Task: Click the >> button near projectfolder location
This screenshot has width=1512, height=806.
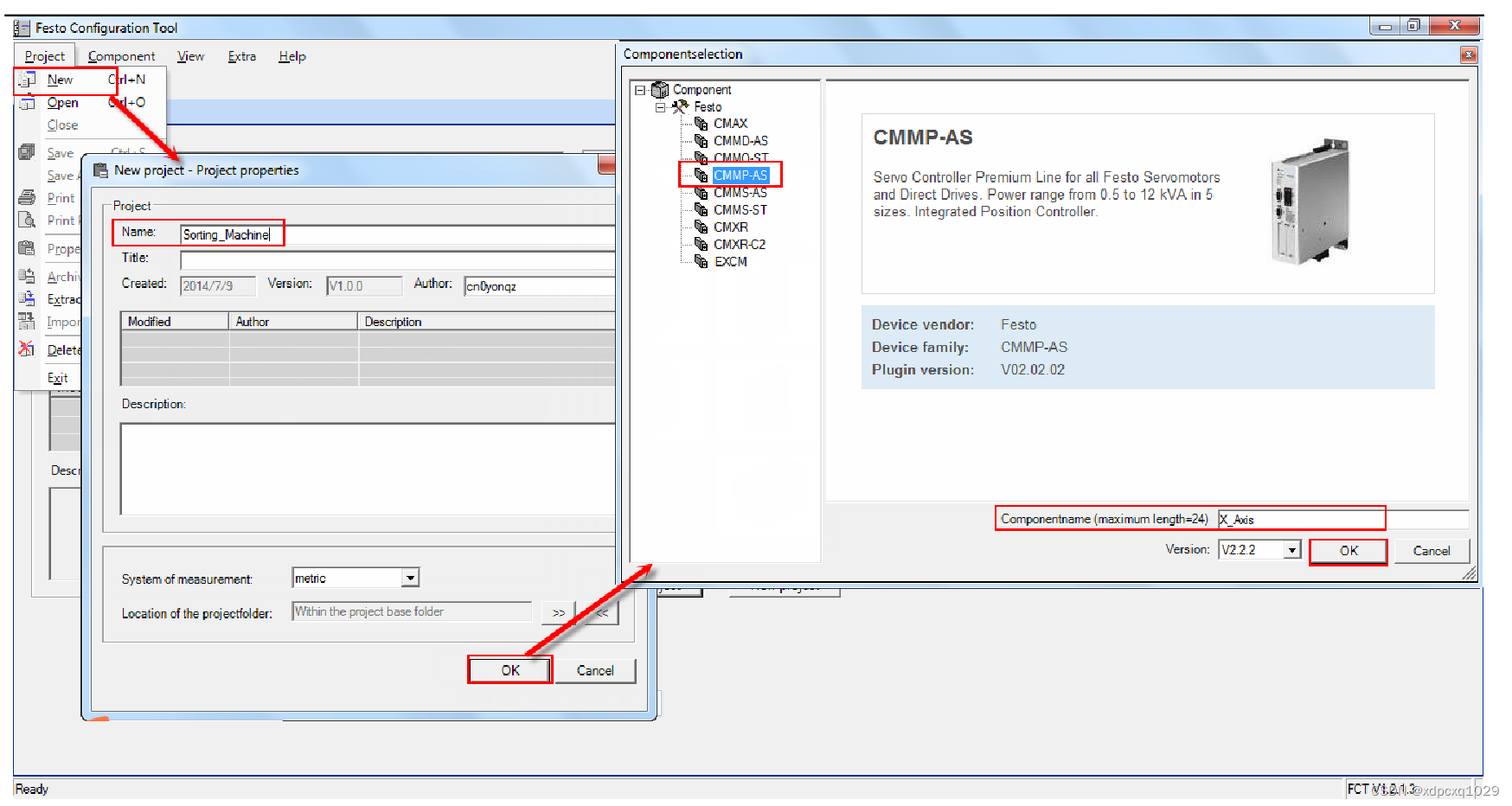Action: pos(558,611)
